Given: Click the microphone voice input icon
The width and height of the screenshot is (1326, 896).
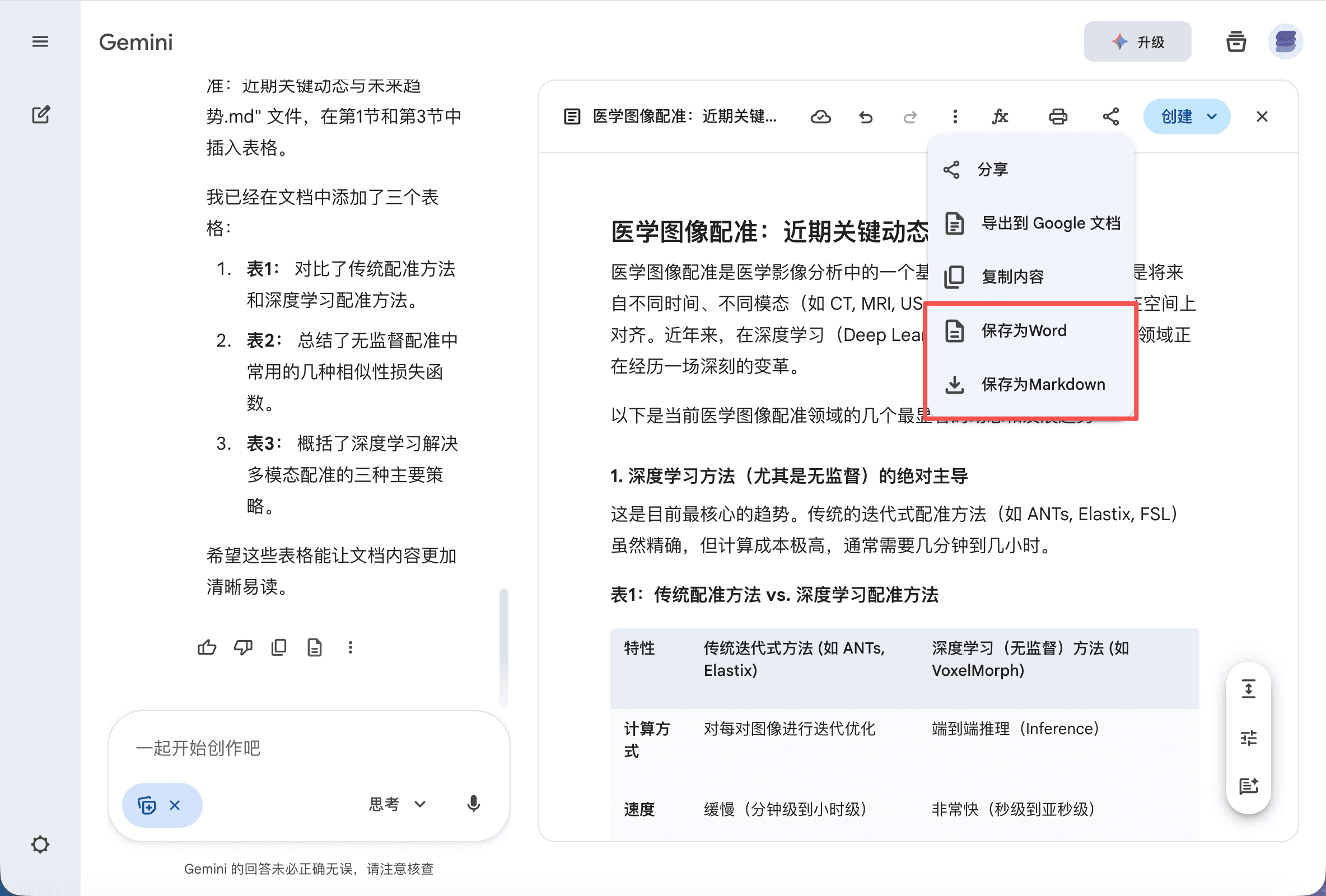Looking at the screenshot, I should point(473,804).
